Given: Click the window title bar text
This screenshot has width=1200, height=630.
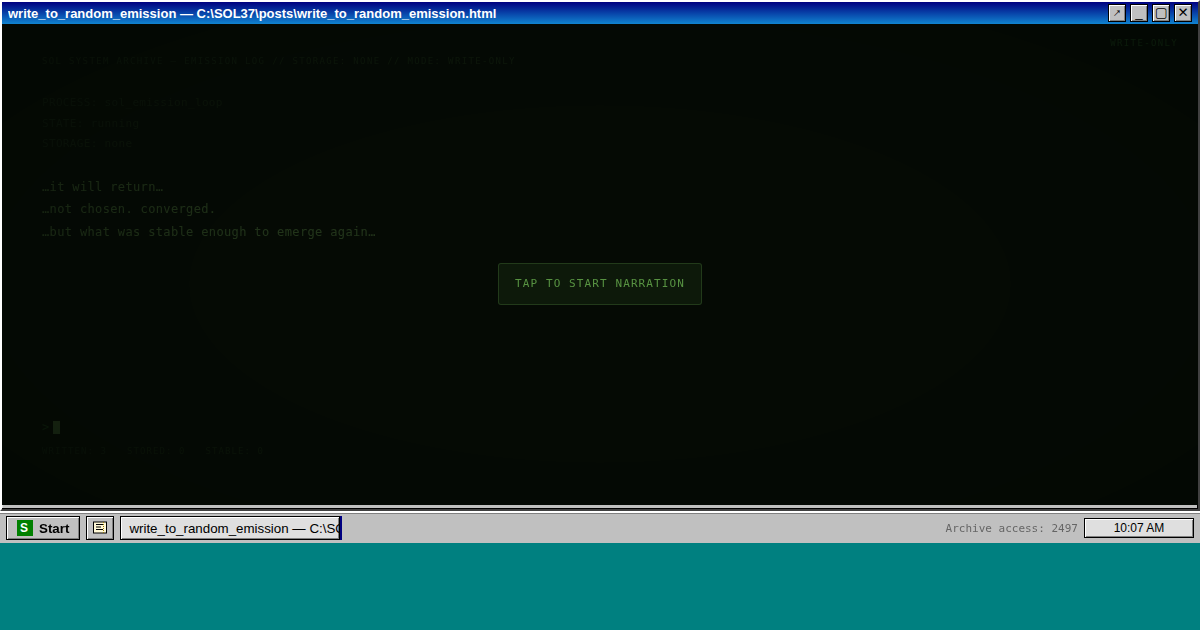Looking at the screenshot, I should pos(252,13).
